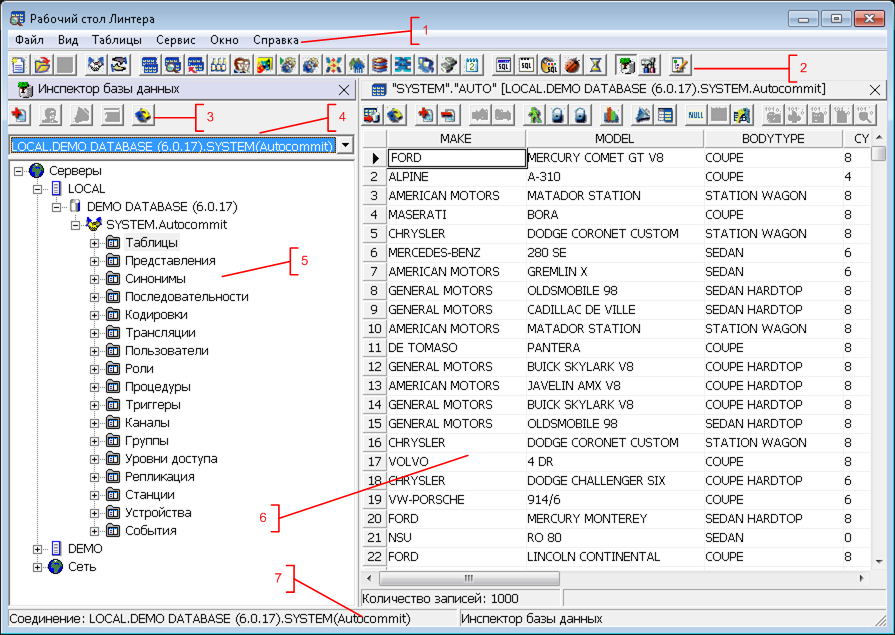The height and width of the screenshot is (635, 895).
Task: Click the bar chart icon in table toolbar
Action: (611, 115)
